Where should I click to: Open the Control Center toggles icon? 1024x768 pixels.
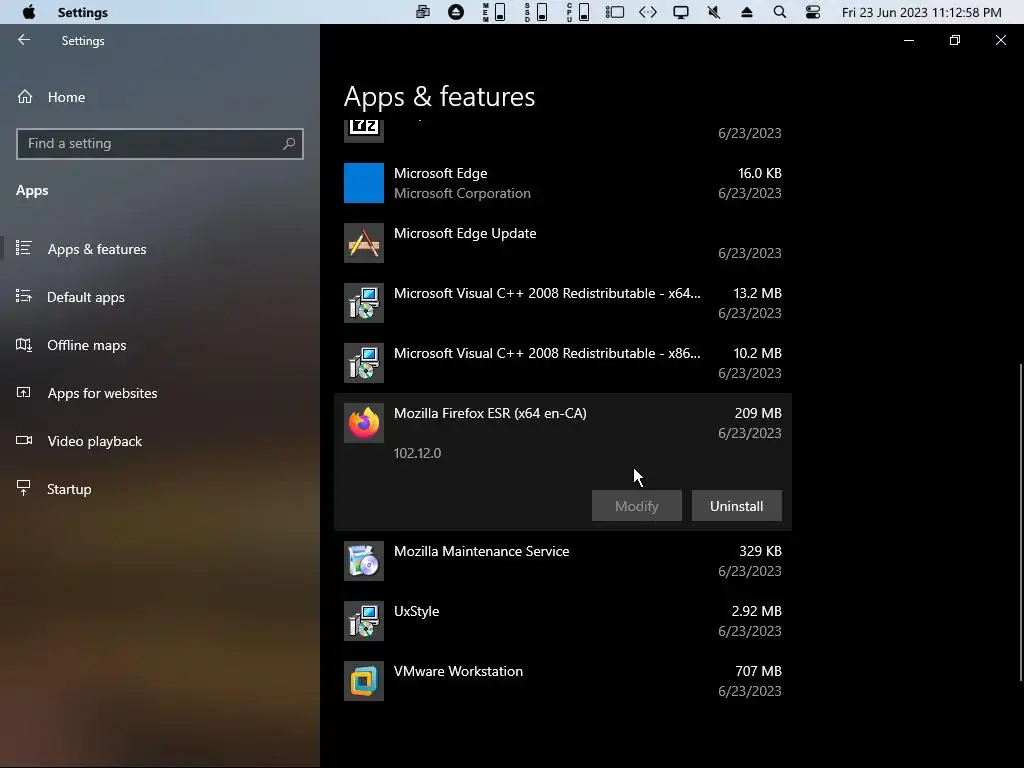[812, 12]
